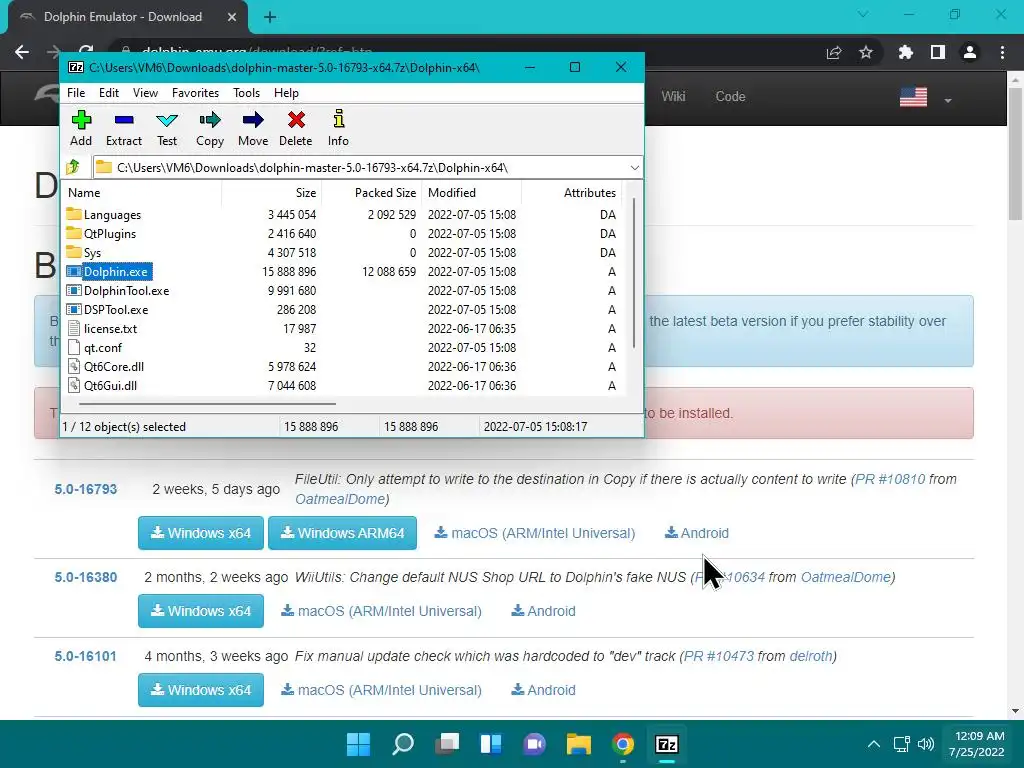The width and height of the screenshot is (1024, 768).
Task: Open taskbar Search
Action: pos(403,744)
